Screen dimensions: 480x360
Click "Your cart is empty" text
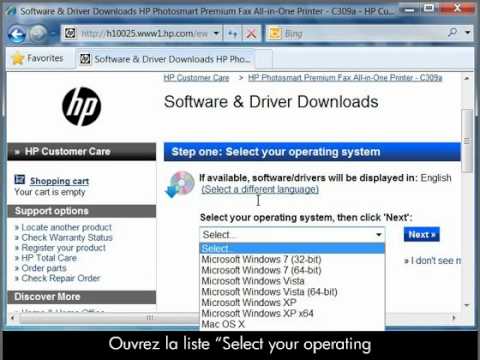[x=50, y=192]
